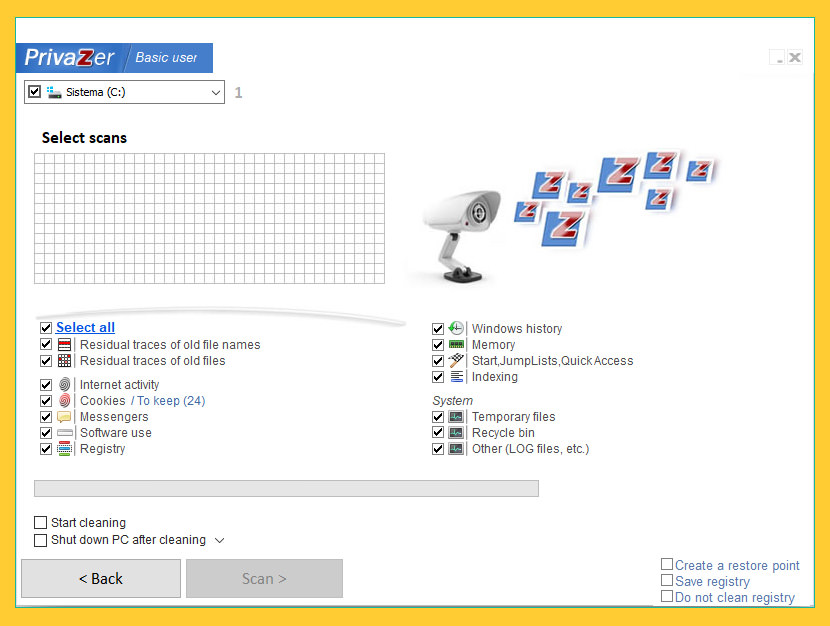Click the Registry scan icon
The image size is (830, 626).
tap(63, 448)
